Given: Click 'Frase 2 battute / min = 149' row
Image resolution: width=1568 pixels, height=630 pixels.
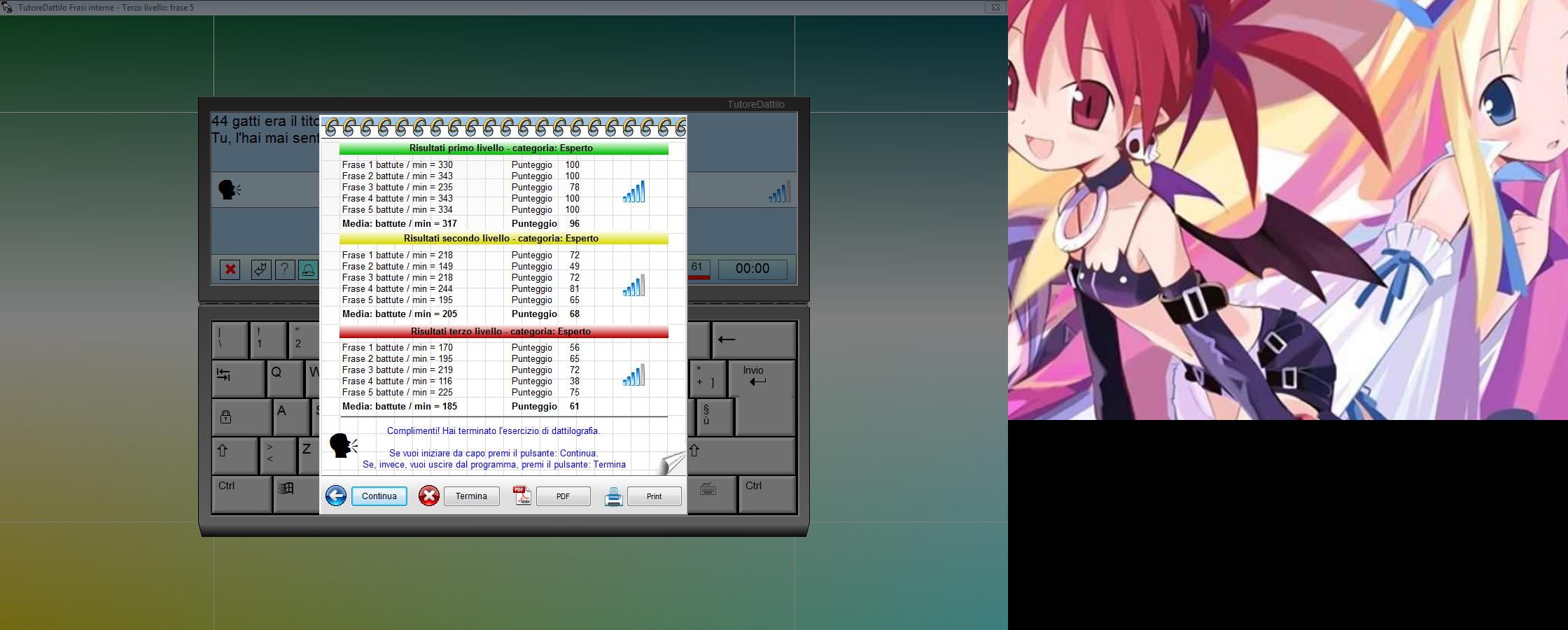Looking at the screenshot, I should [x=462, y=267].
